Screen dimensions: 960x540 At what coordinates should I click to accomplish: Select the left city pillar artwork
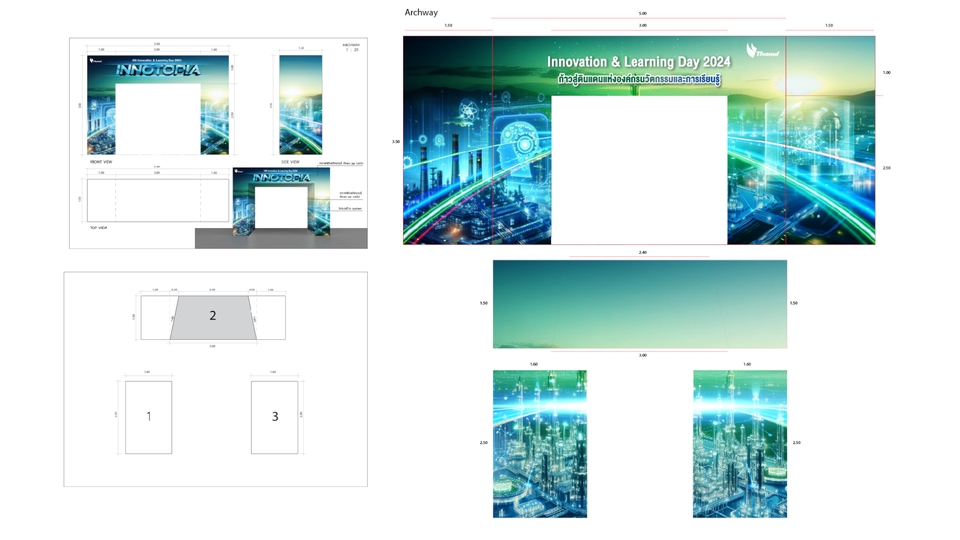pyautogui.click(x=539, y=444)
